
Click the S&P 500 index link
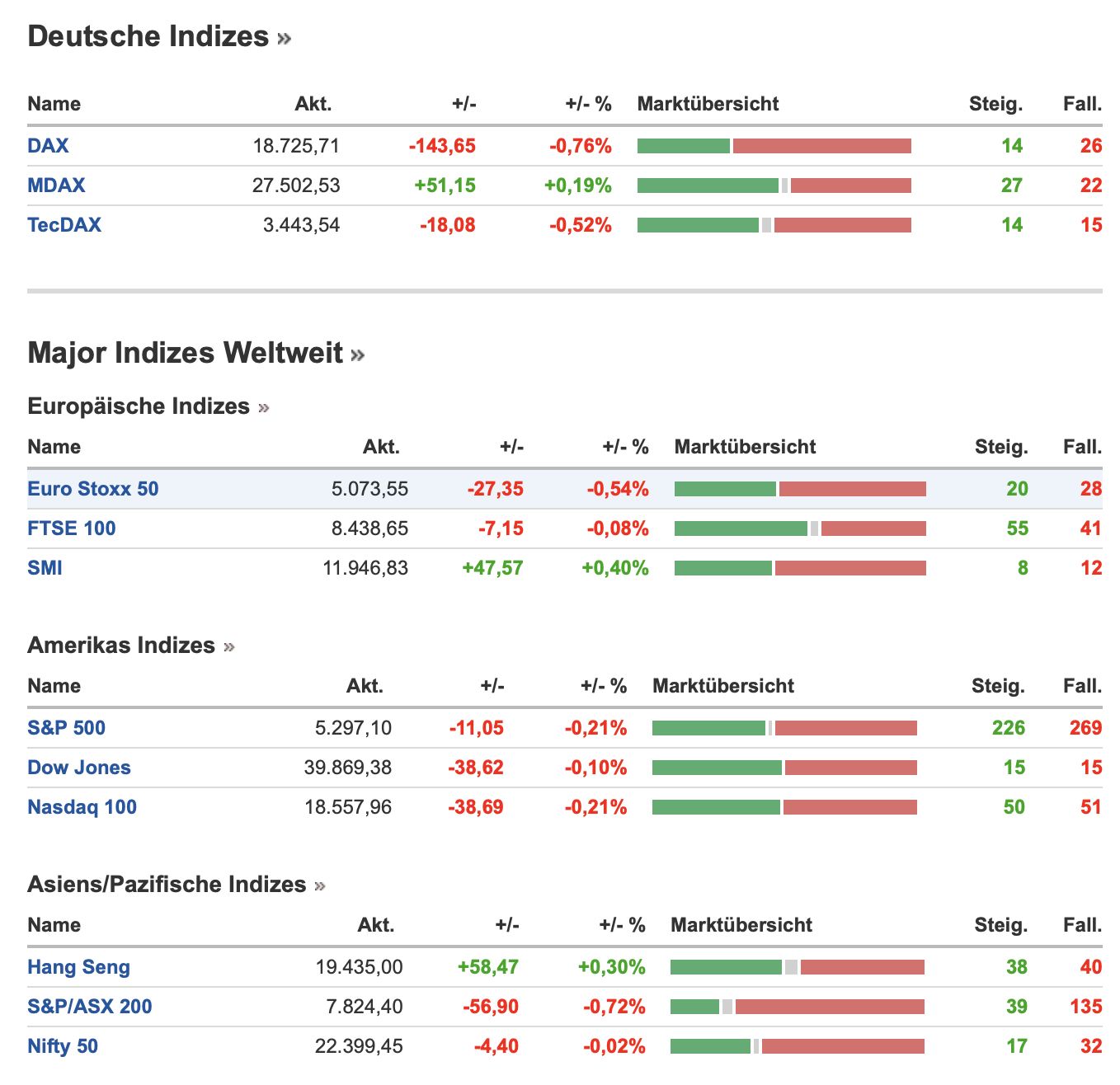point(66,728)
